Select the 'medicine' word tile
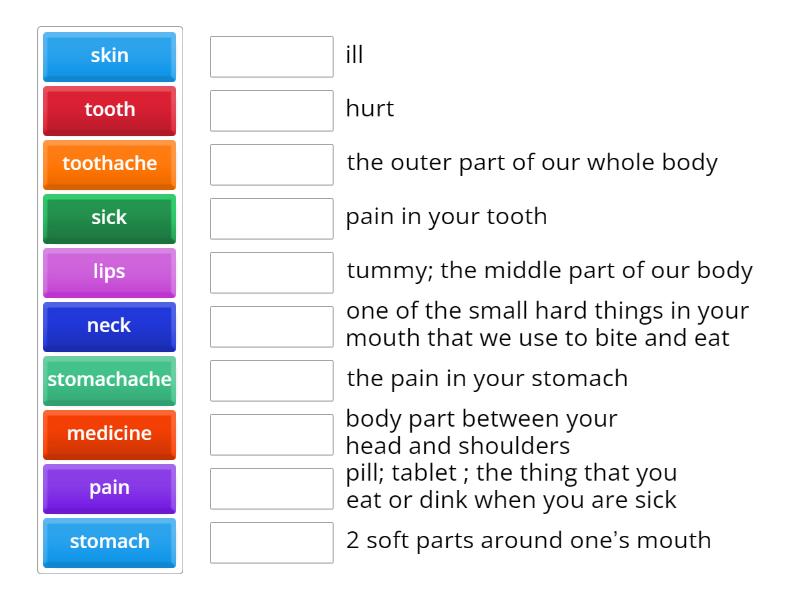 (x=108, y=434)
